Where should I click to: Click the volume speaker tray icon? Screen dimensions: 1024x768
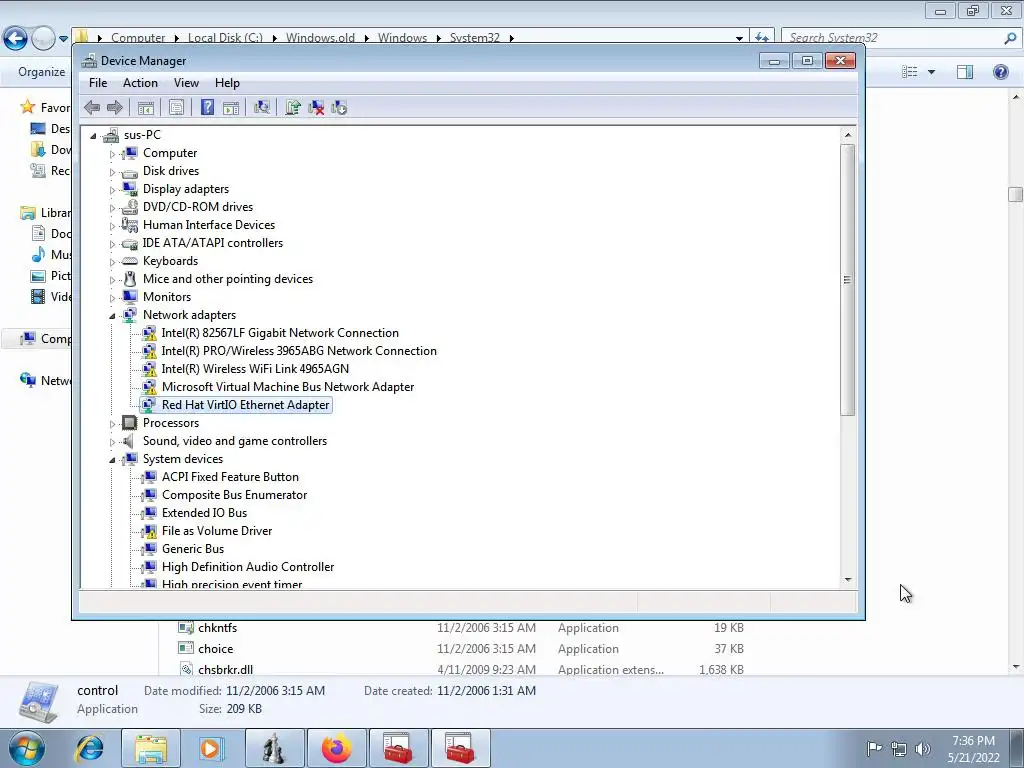coord(923,748)
